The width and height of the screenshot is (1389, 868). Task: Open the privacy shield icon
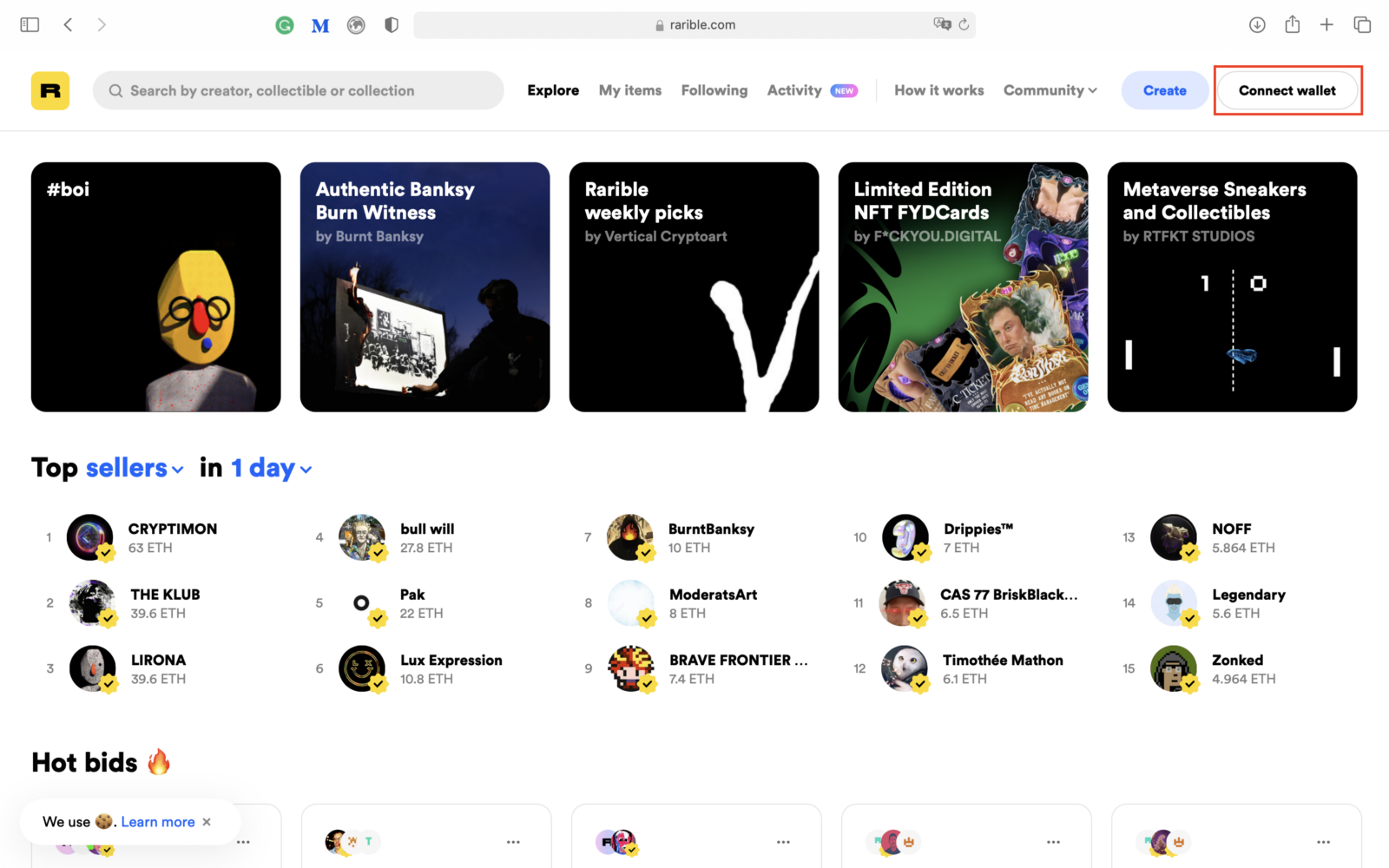(x=392, y=25)
